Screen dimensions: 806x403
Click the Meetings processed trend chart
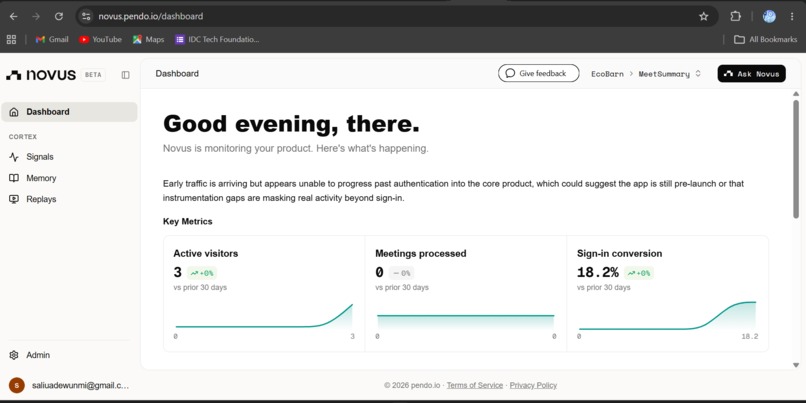(x=466, y=321)
